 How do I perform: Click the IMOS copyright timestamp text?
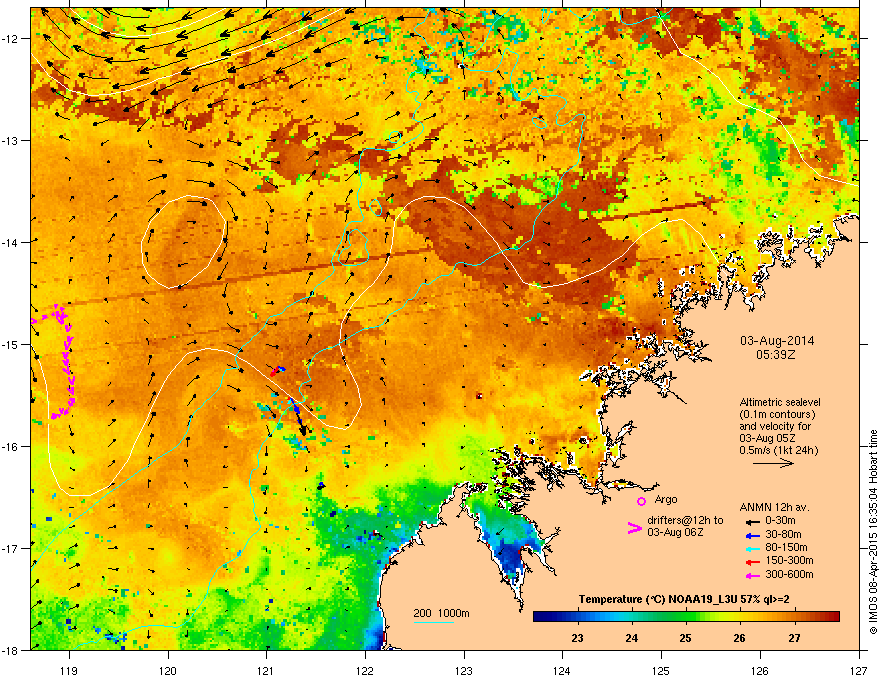(x=873, y=532)
